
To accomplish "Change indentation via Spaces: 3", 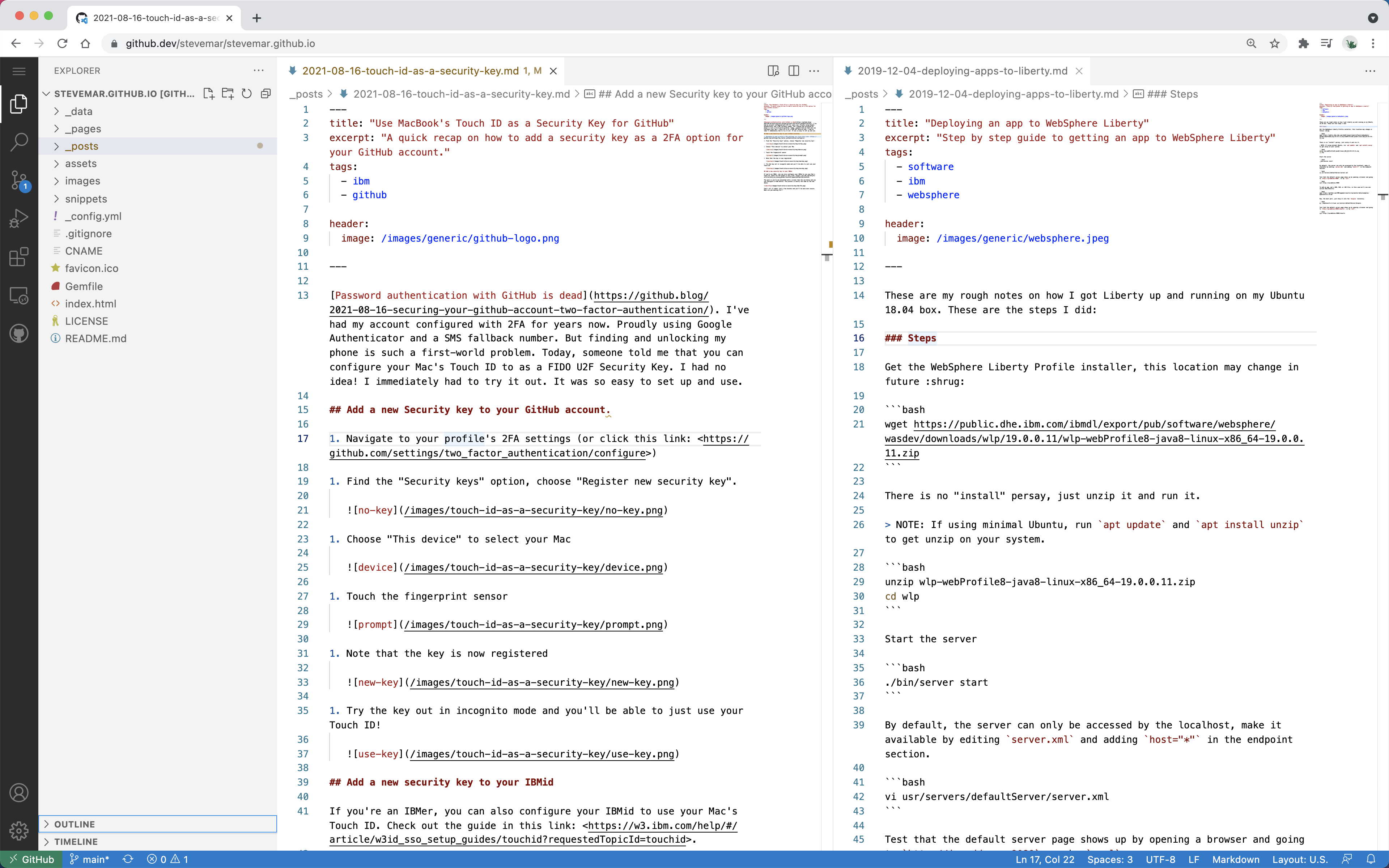I will click(1110, 859).
